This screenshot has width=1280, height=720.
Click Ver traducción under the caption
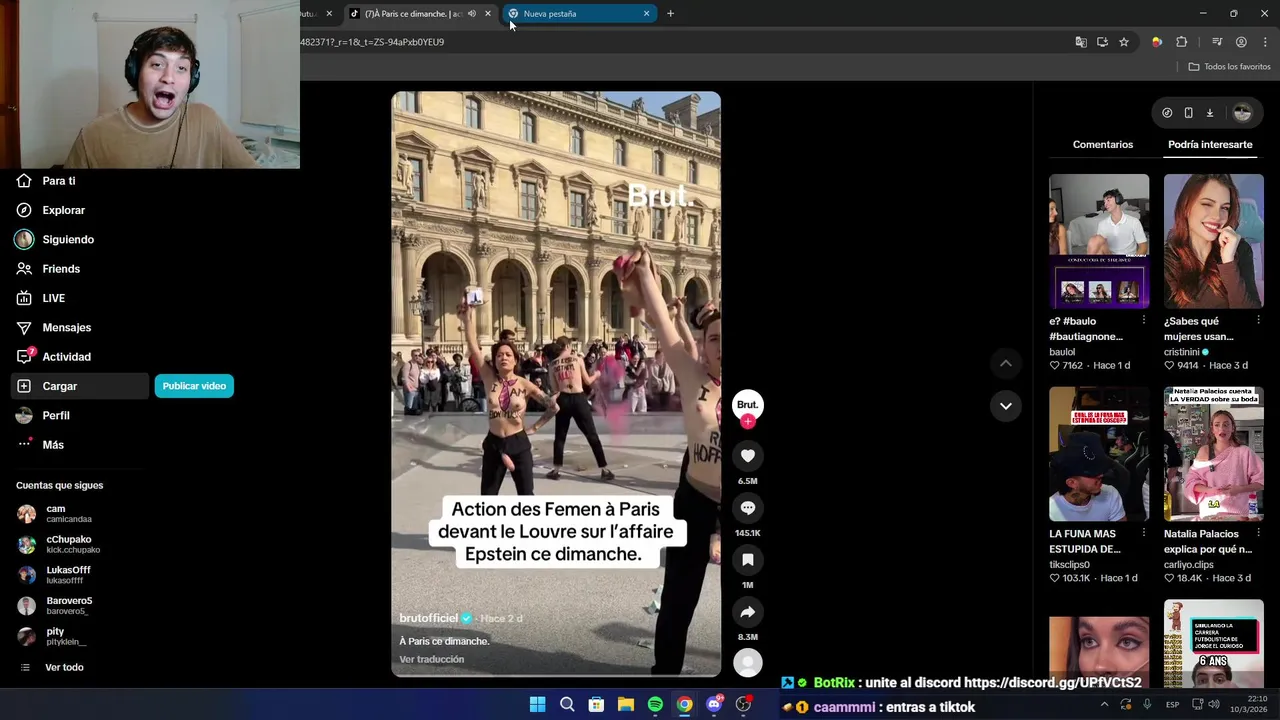coord(432,660)
